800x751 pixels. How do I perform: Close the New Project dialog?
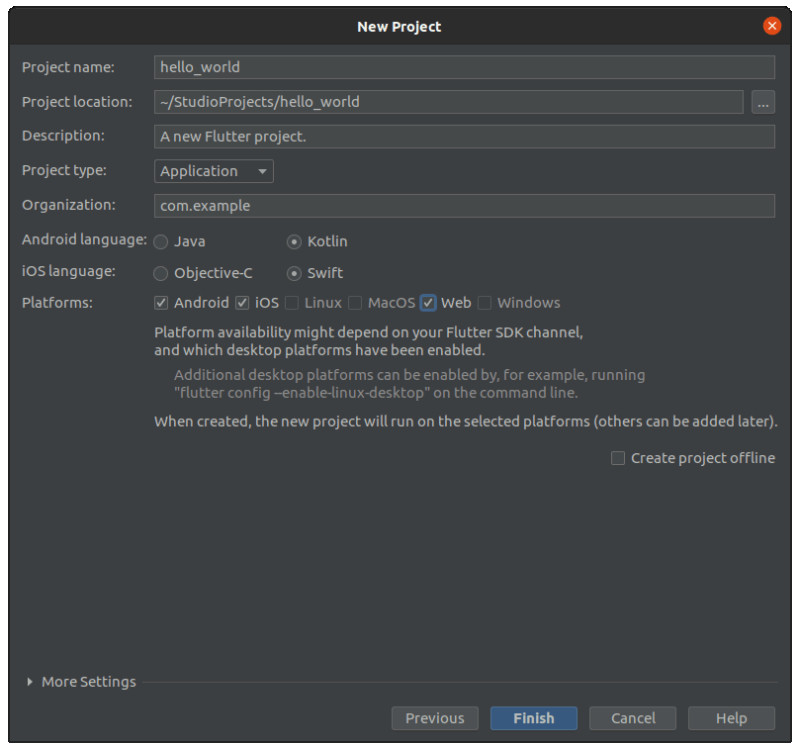771,27
